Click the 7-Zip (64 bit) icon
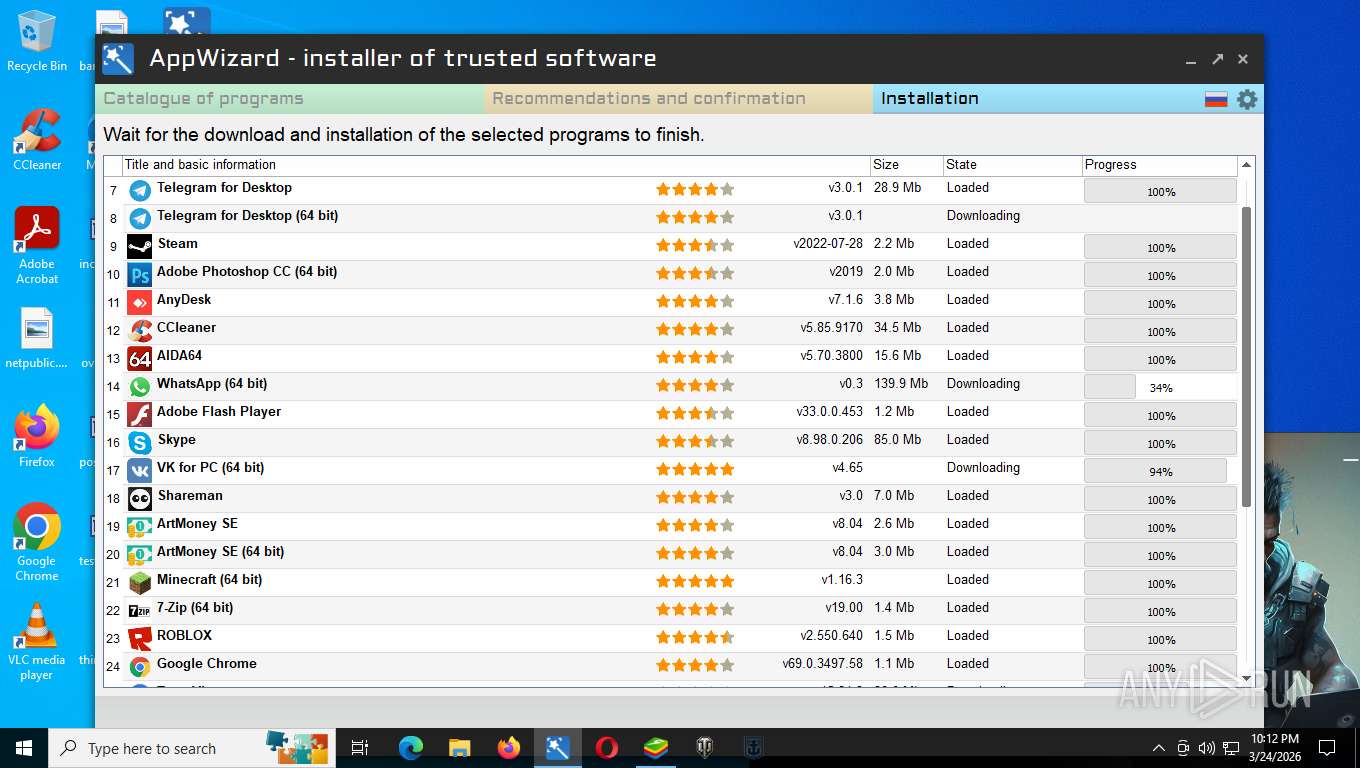The image size is (1360, 768). point(140,610)
